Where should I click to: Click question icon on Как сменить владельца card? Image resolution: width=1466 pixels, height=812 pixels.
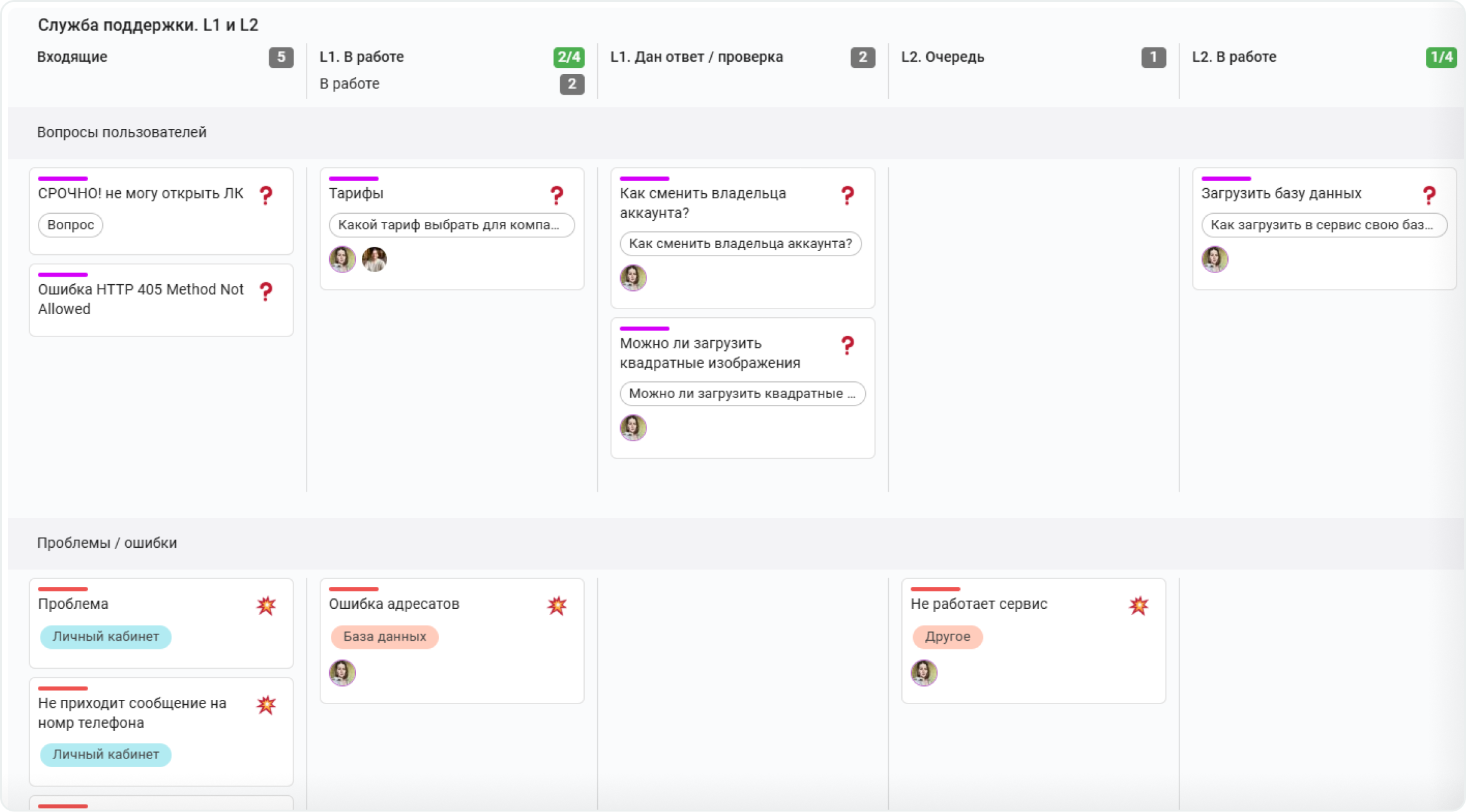(848, 195)
